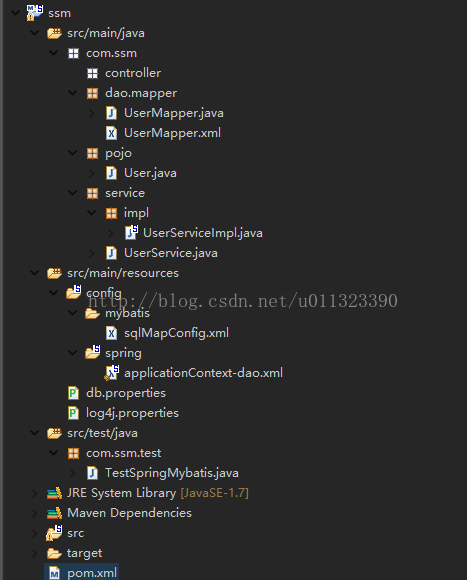The image size is (467, 580).
Task: Expand UserService.java members
Action: (92, 253)
